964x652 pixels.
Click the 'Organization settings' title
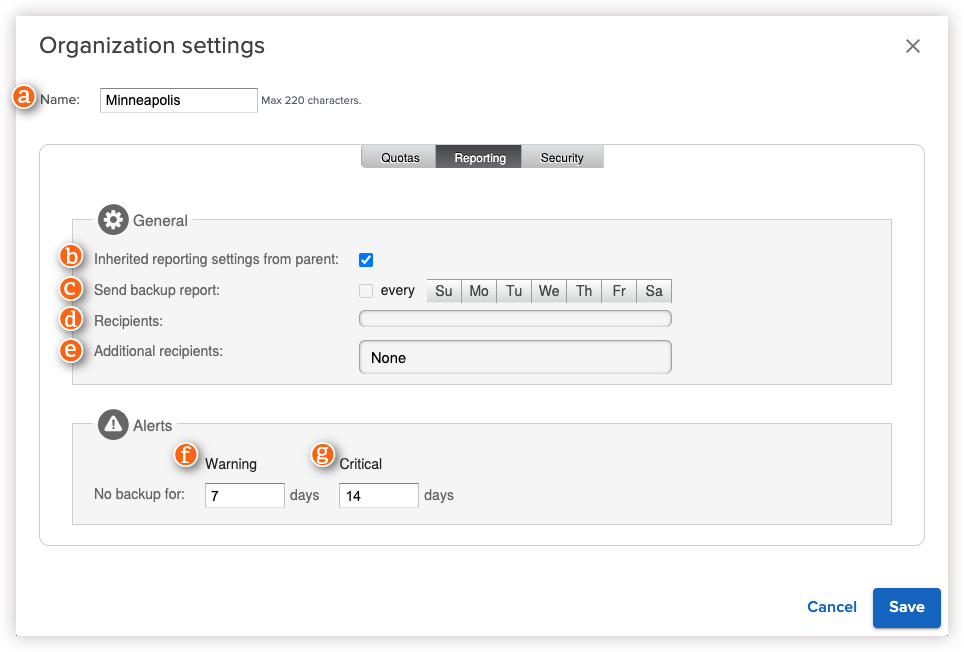tap(152, 46)
